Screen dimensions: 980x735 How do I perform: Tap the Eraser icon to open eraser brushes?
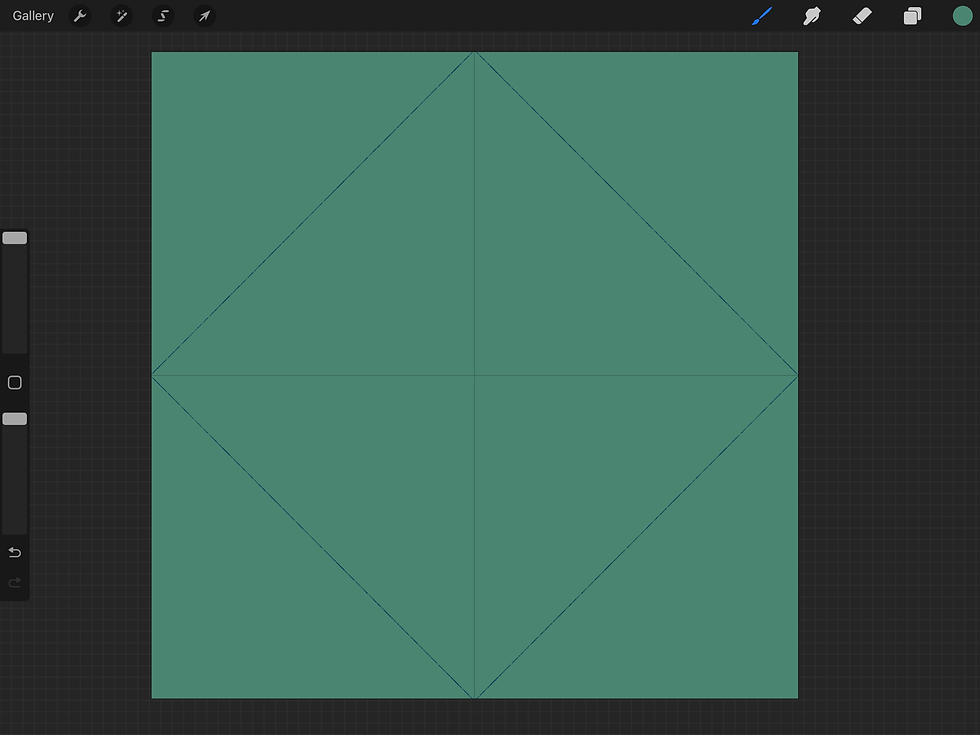[x=861, y=15]
